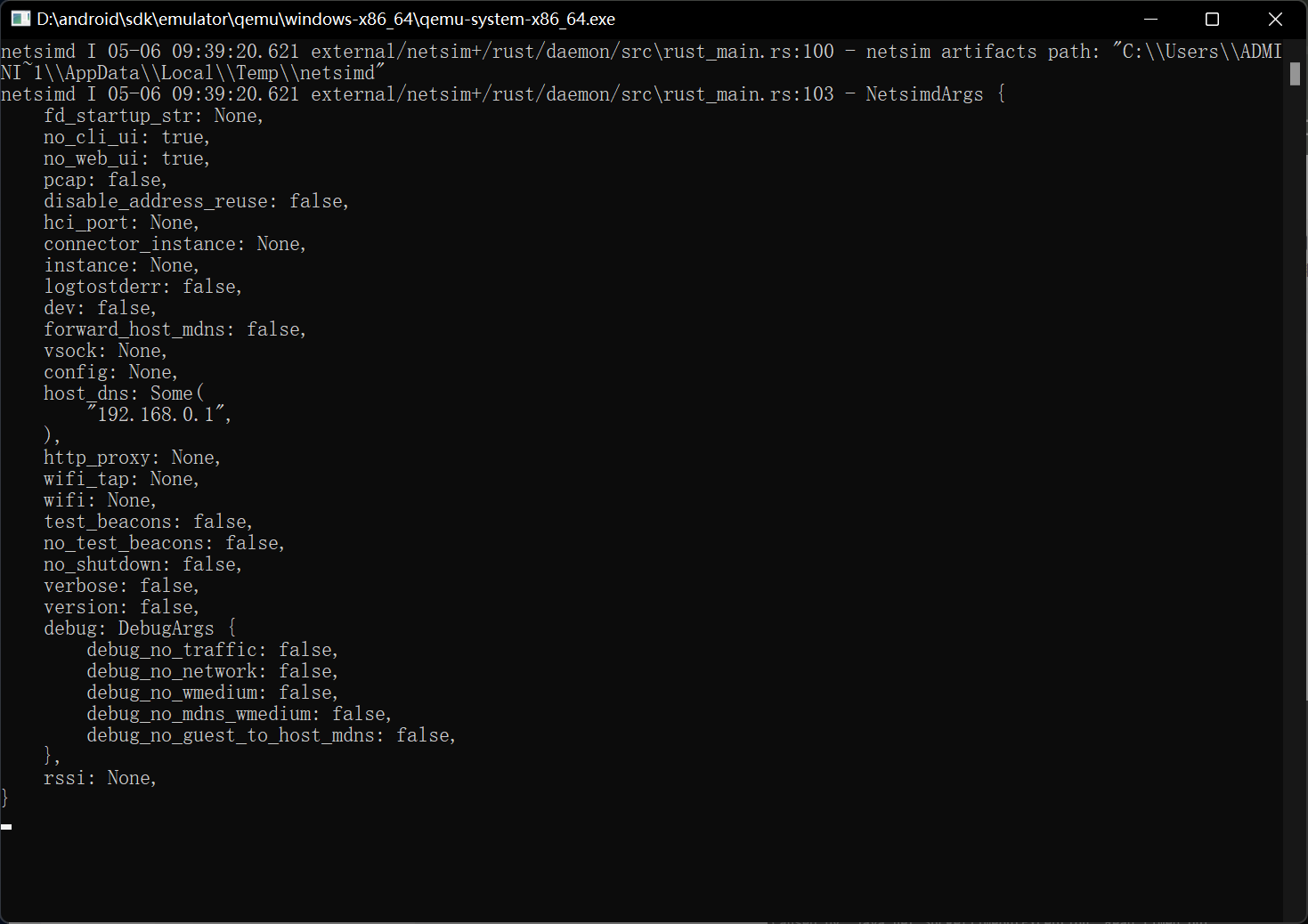This screenshot has height=924, width=1308.
Task: Click the "192.168.0.1" address text
Action: [x=156, y=415]
